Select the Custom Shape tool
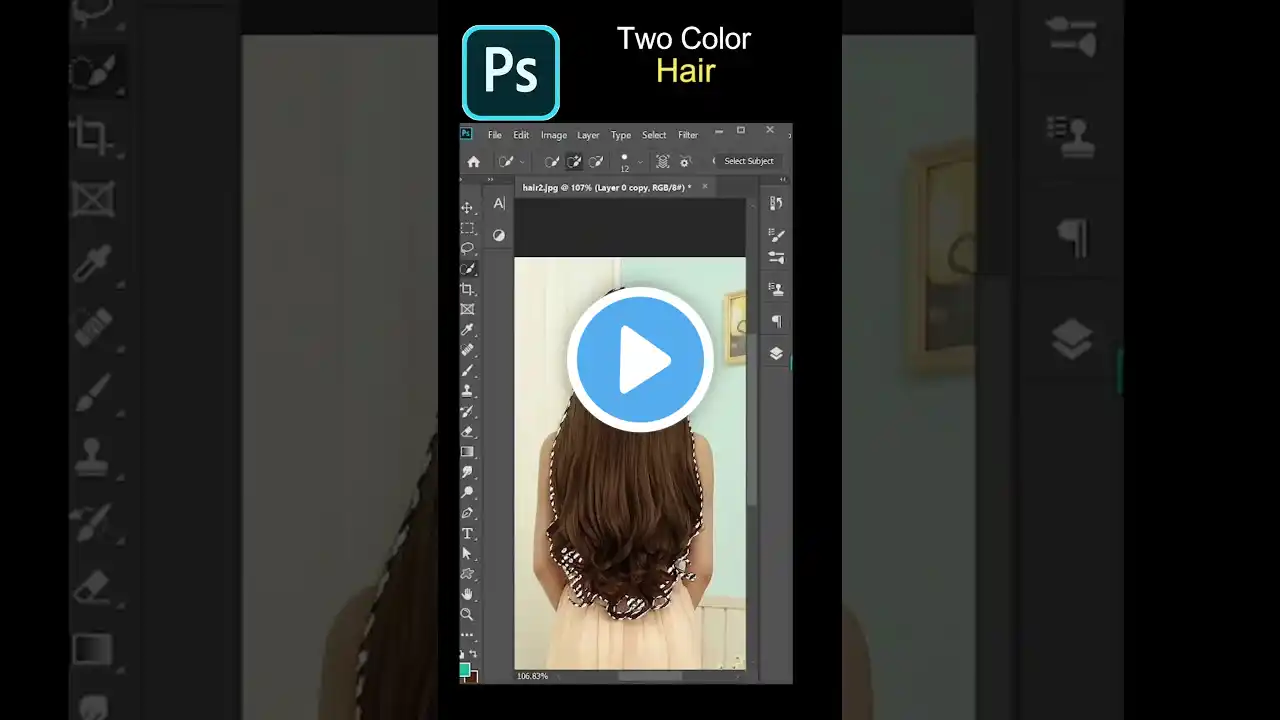 (467, 573)
